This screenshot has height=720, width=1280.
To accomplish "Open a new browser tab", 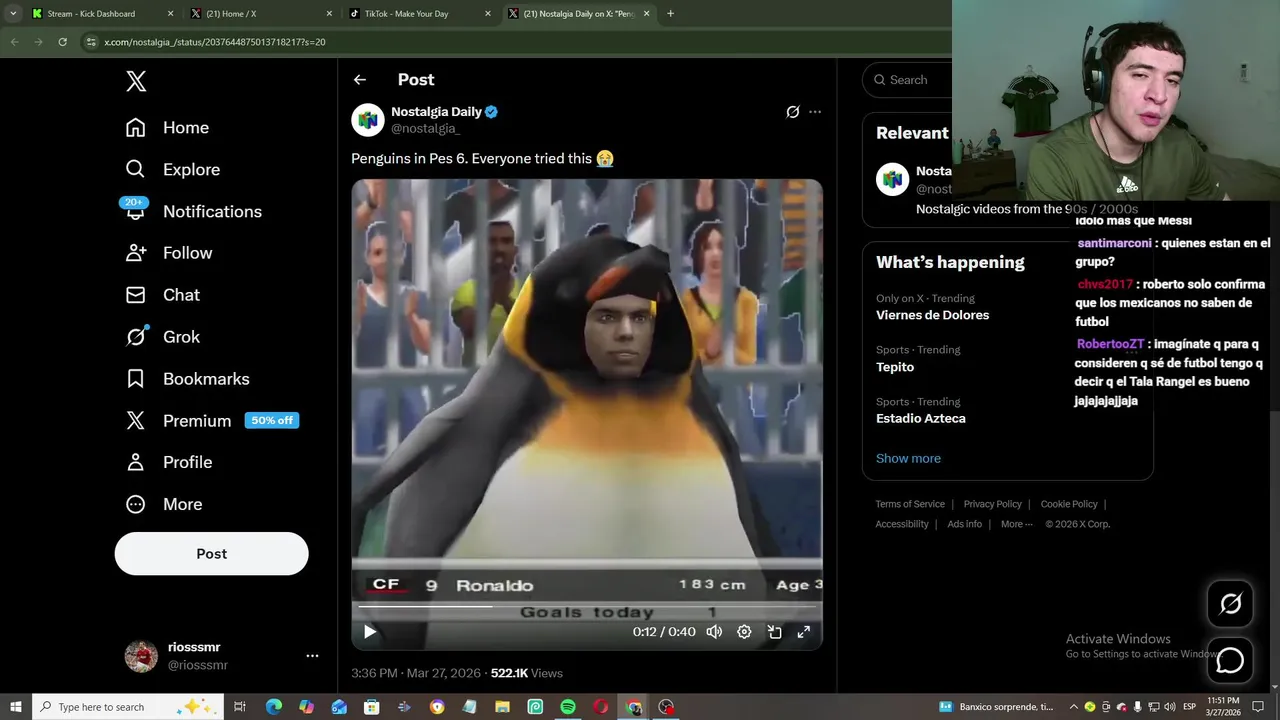I will click(670, 14).
